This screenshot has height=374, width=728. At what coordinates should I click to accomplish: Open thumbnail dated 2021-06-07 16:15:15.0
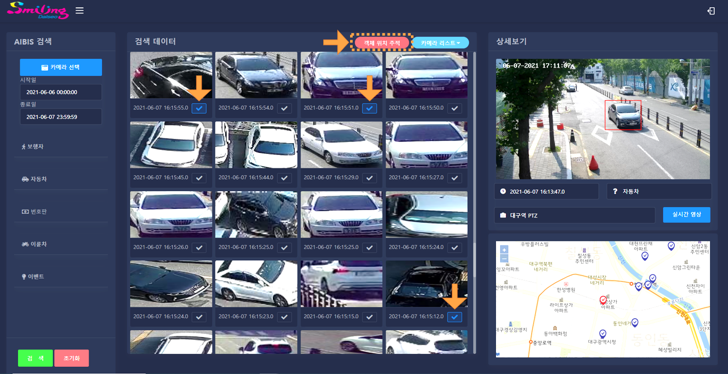[x=342, y=284]
